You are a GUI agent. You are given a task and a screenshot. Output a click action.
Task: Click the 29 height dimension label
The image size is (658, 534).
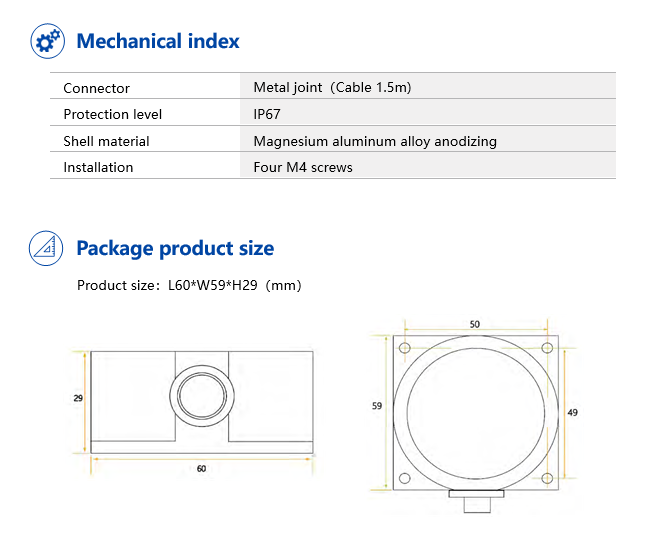pos(78,398)
